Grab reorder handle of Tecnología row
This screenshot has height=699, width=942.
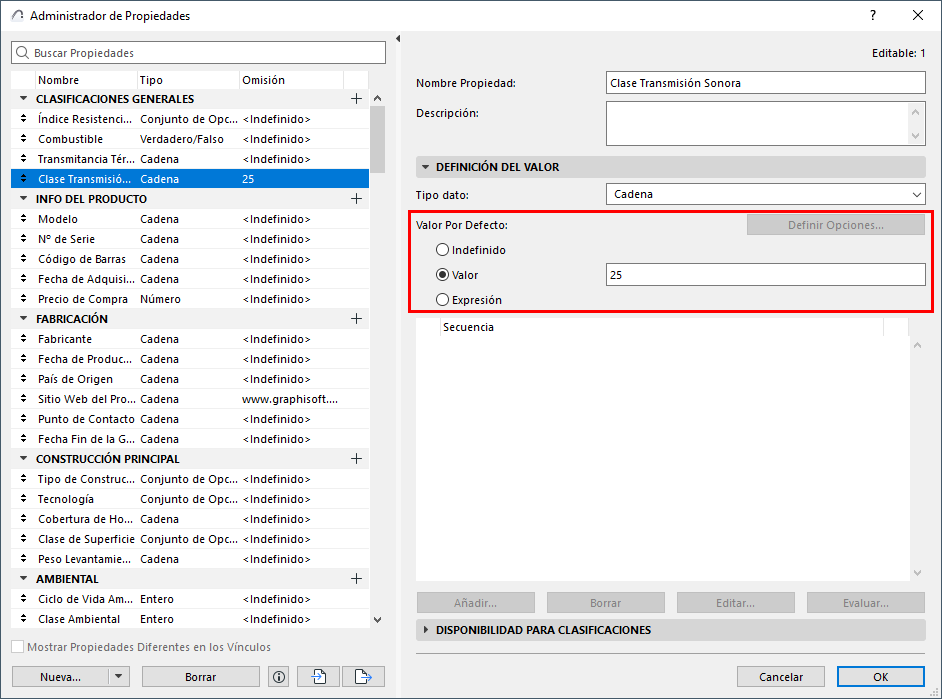23,498
